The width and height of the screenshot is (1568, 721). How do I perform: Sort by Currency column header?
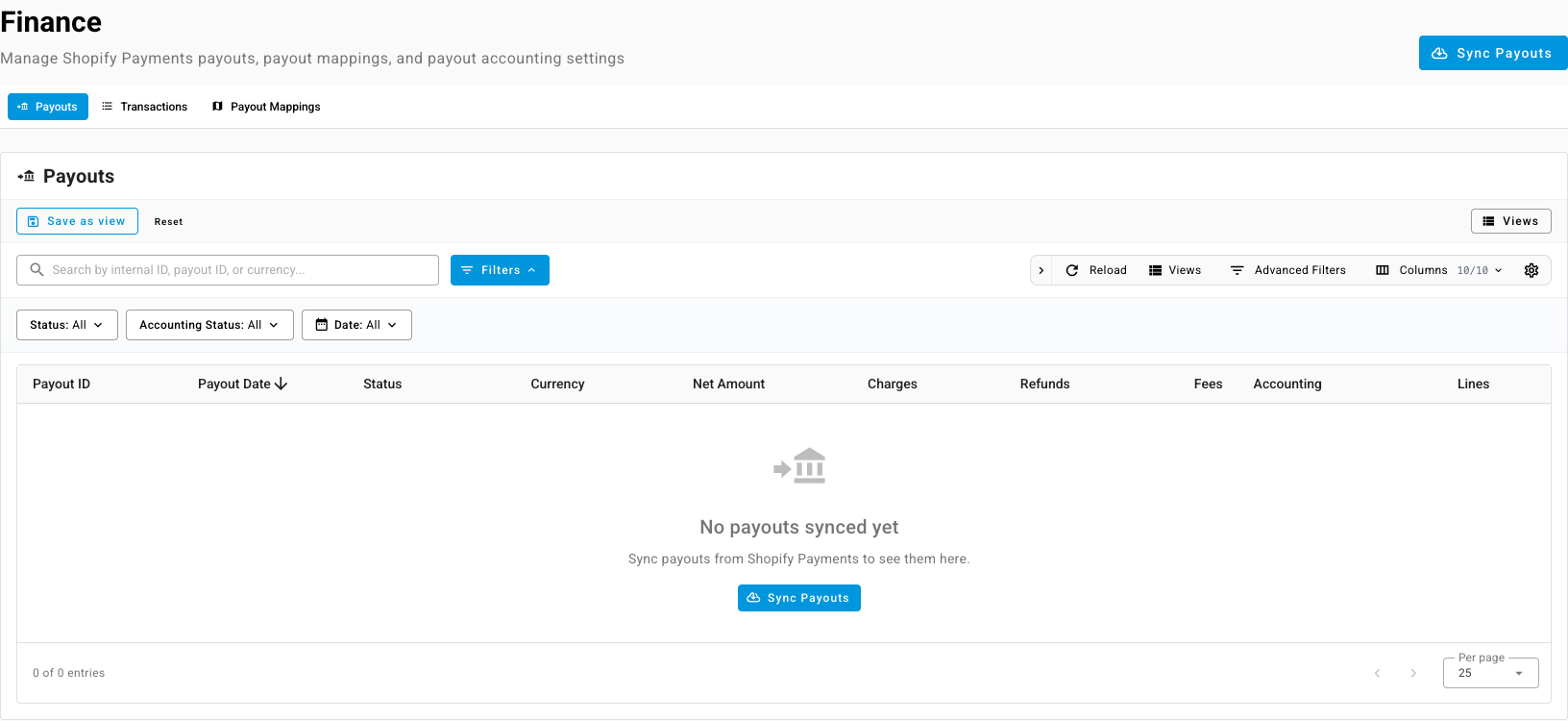[557, 384]
